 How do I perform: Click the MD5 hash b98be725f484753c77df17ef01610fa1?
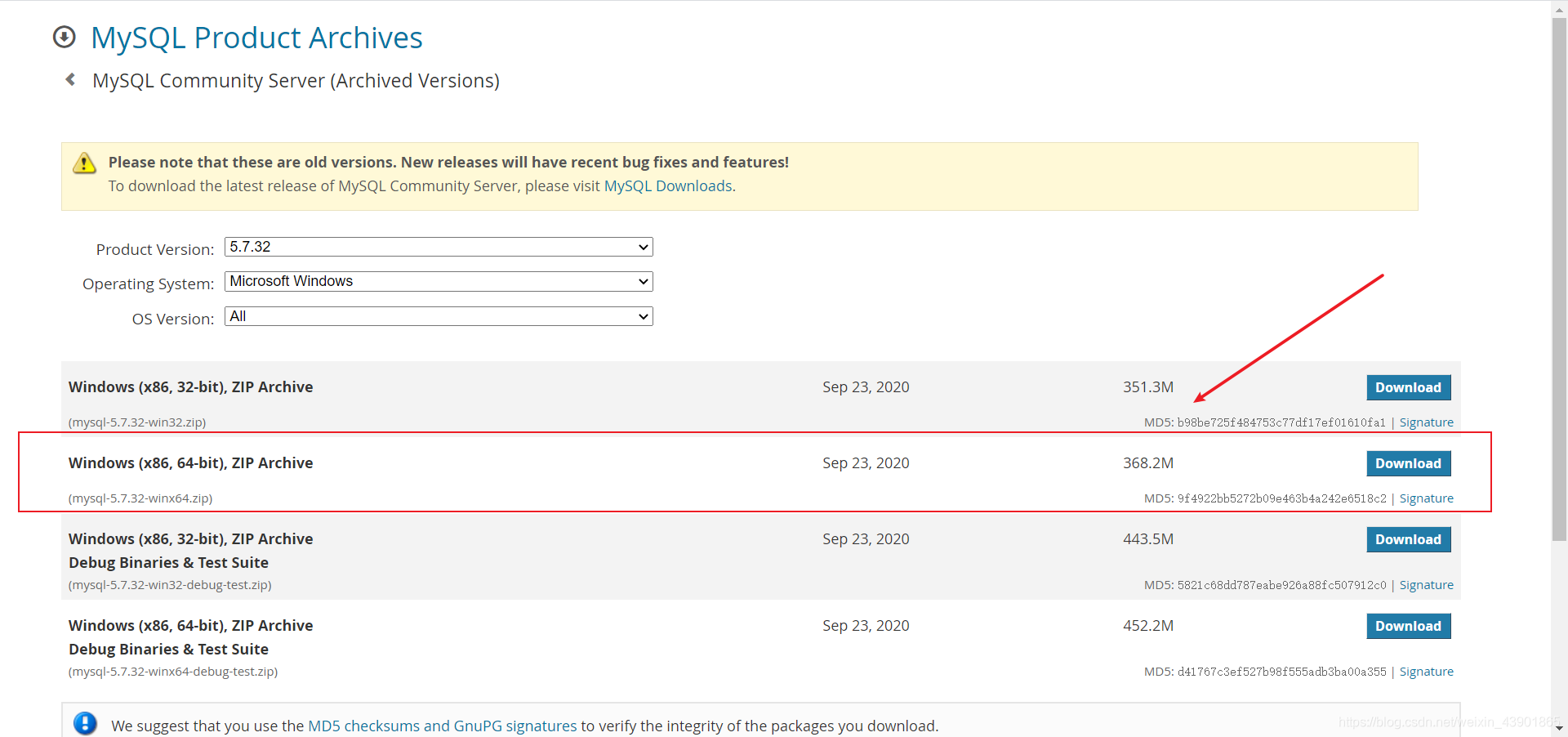pyautogui.click(x=1281, y=422)
